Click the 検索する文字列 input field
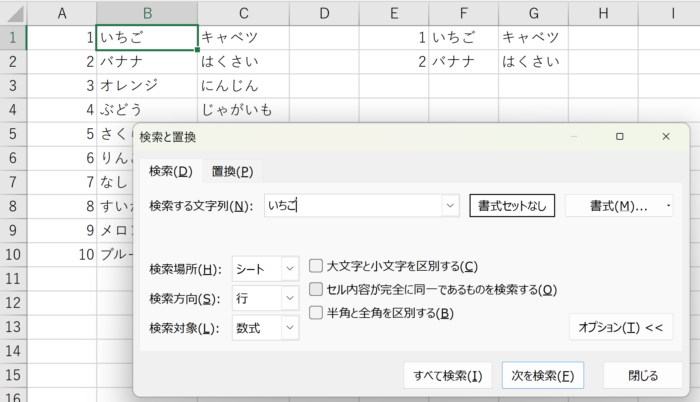The width and height of the screenshot is (700, 402). [352, 206]
